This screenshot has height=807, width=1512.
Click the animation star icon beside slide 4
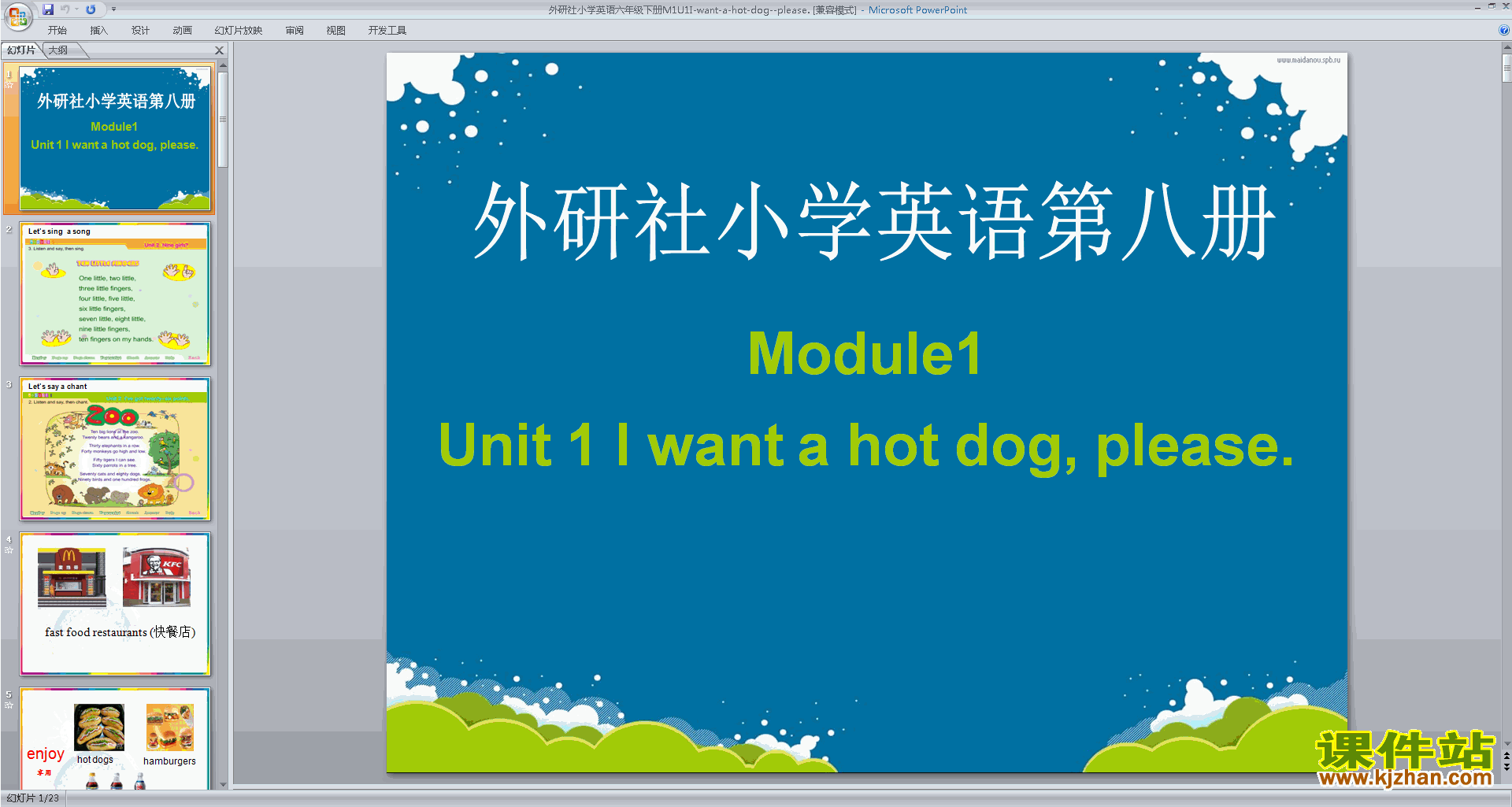(9, 550)
